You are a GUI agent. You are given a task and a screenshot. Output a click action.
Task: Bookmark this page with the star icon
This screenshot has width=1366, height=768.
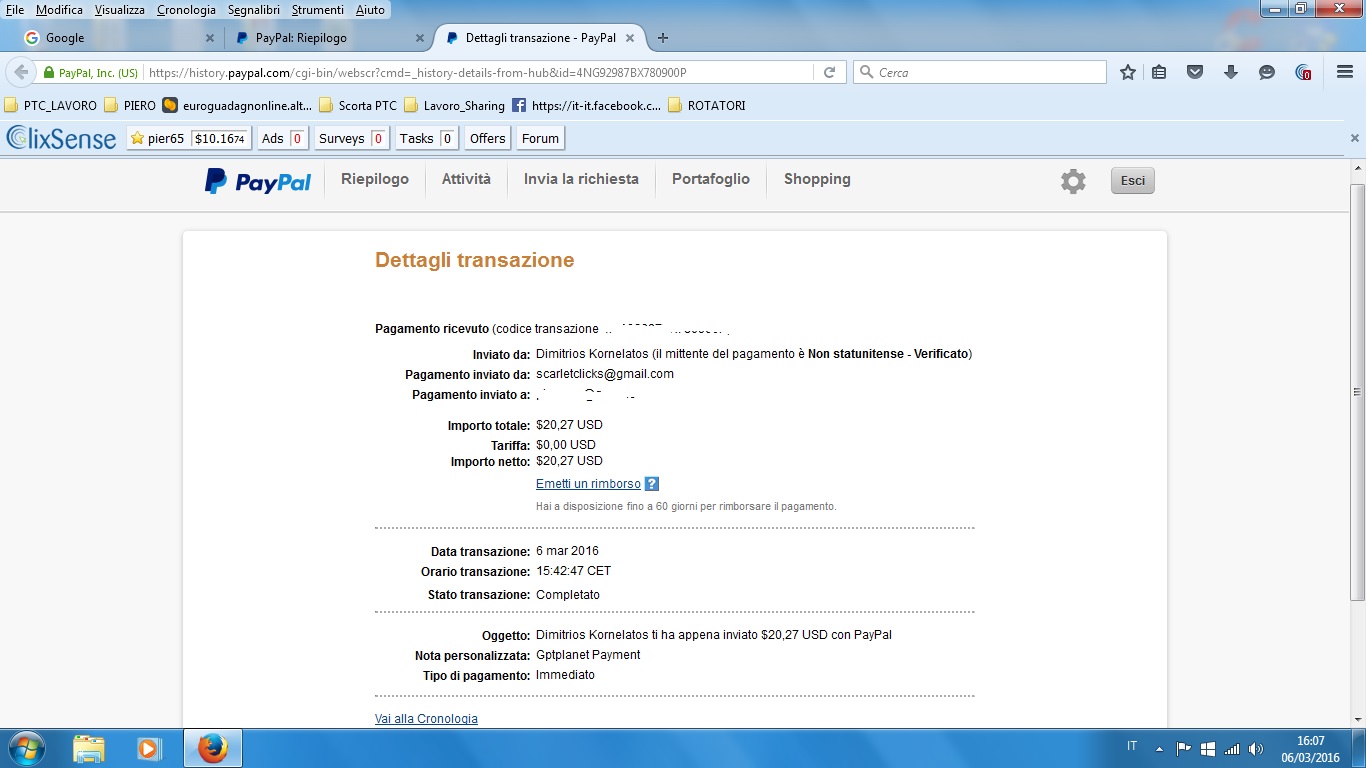tap(1128, 72)
